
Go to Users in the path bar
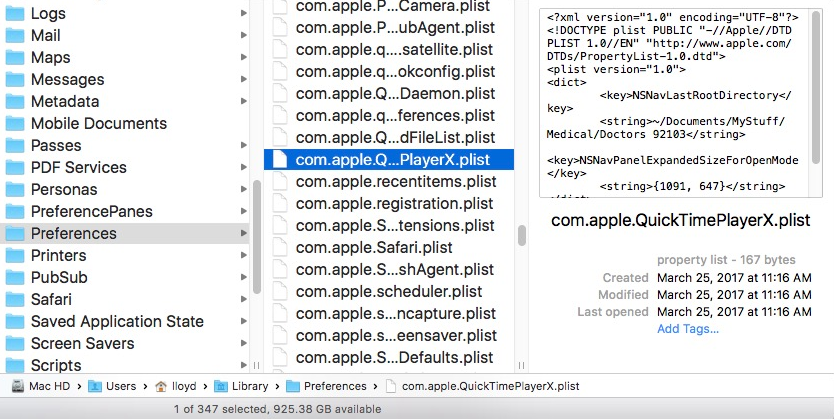pos(121,386)
